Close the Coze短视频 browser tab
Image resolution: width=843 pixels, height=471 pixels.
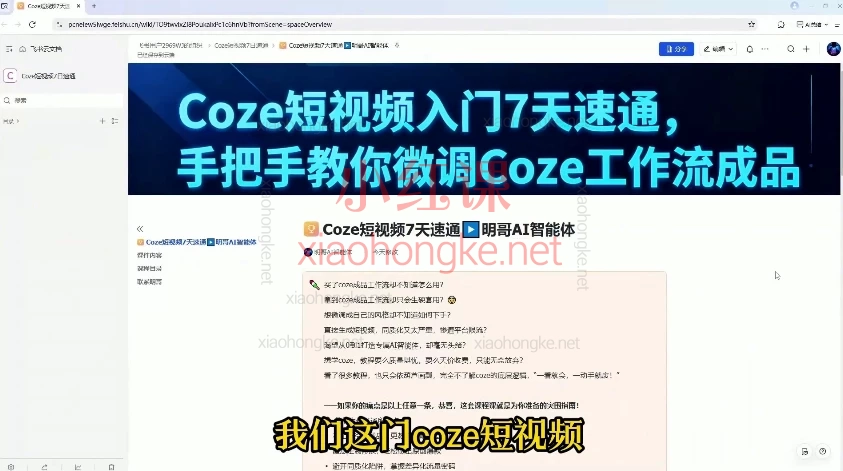click(x=78, y=6)
